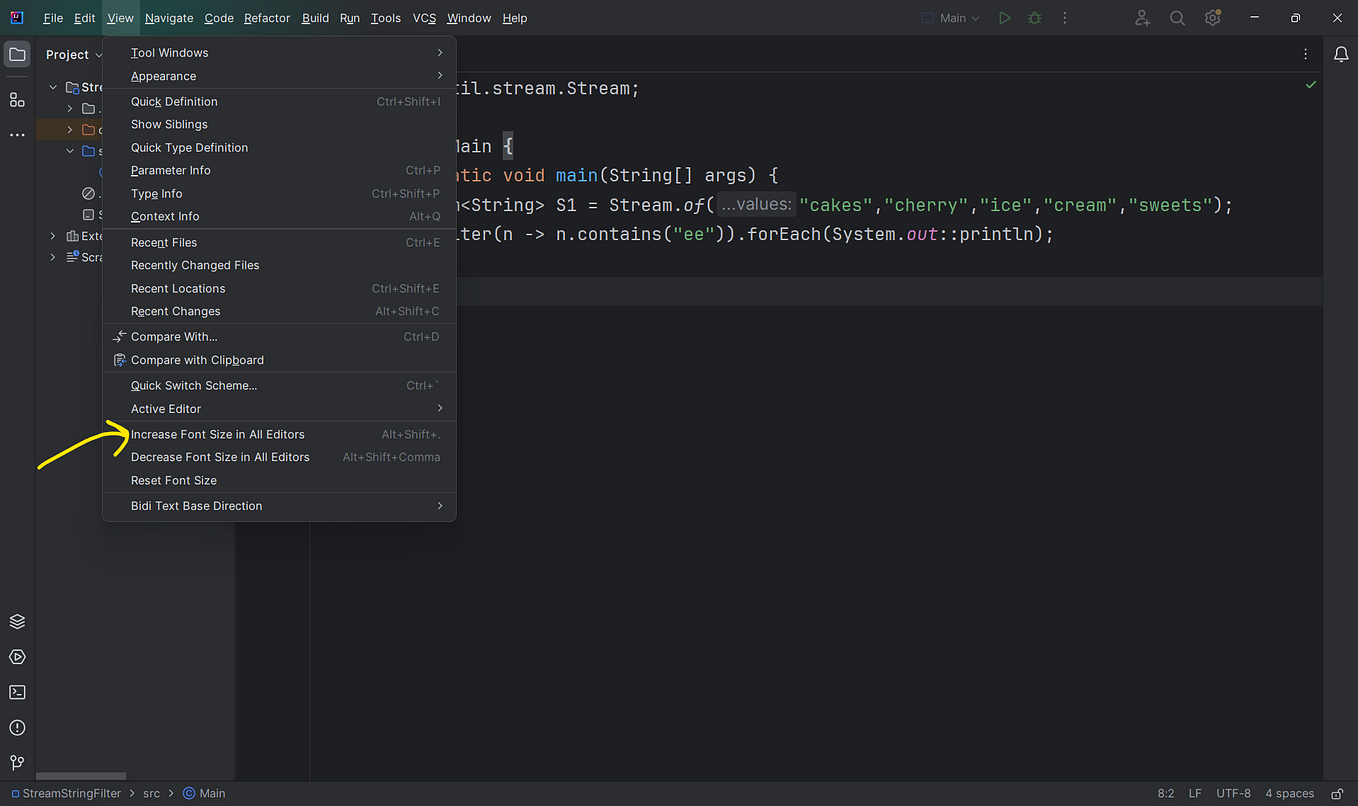
Task: Start debugging with the bug icon
Action: coord(1034,17)
